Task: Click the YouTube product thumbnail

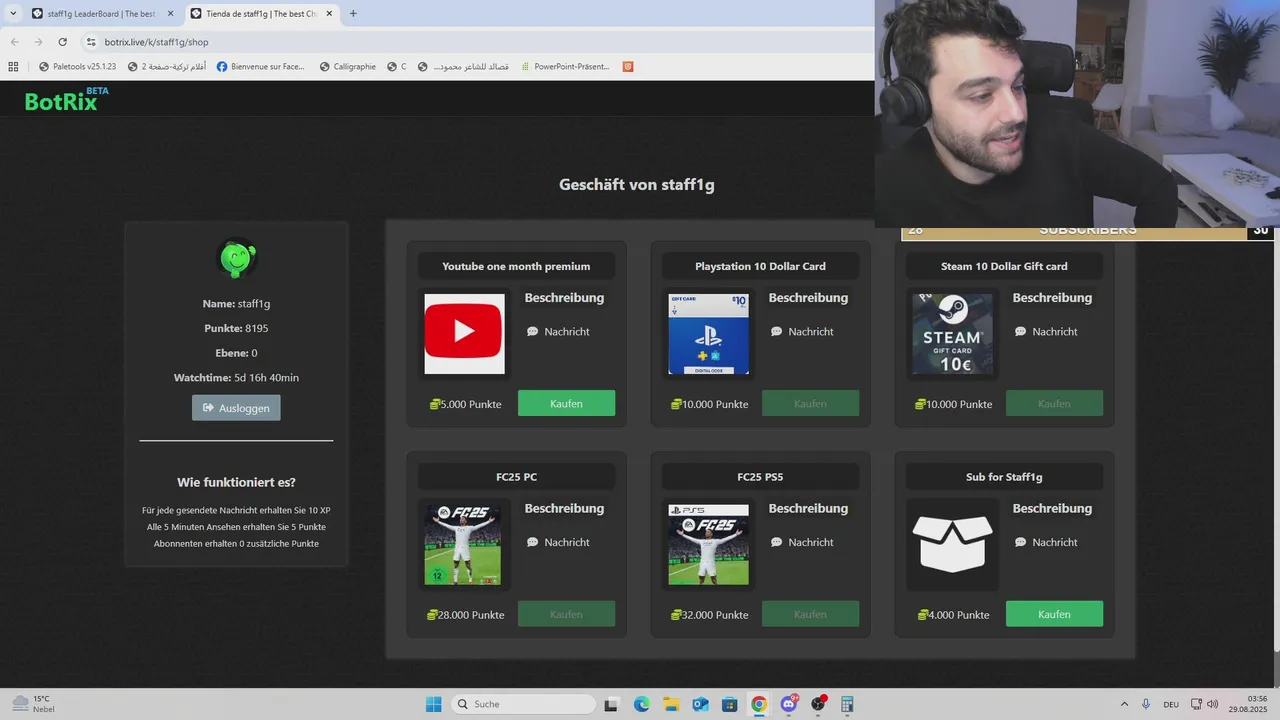Action: (464, 334)
